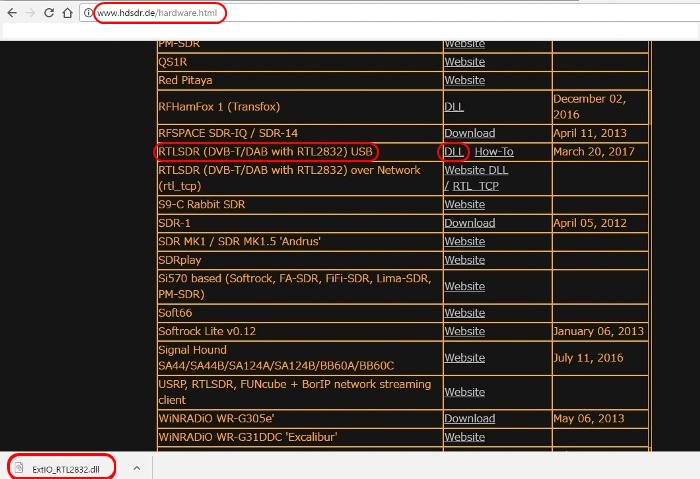Click the 'WiNRADiO WR-G305e' text
Viewport: 700px width, 479px height.
tap(216, 419)
